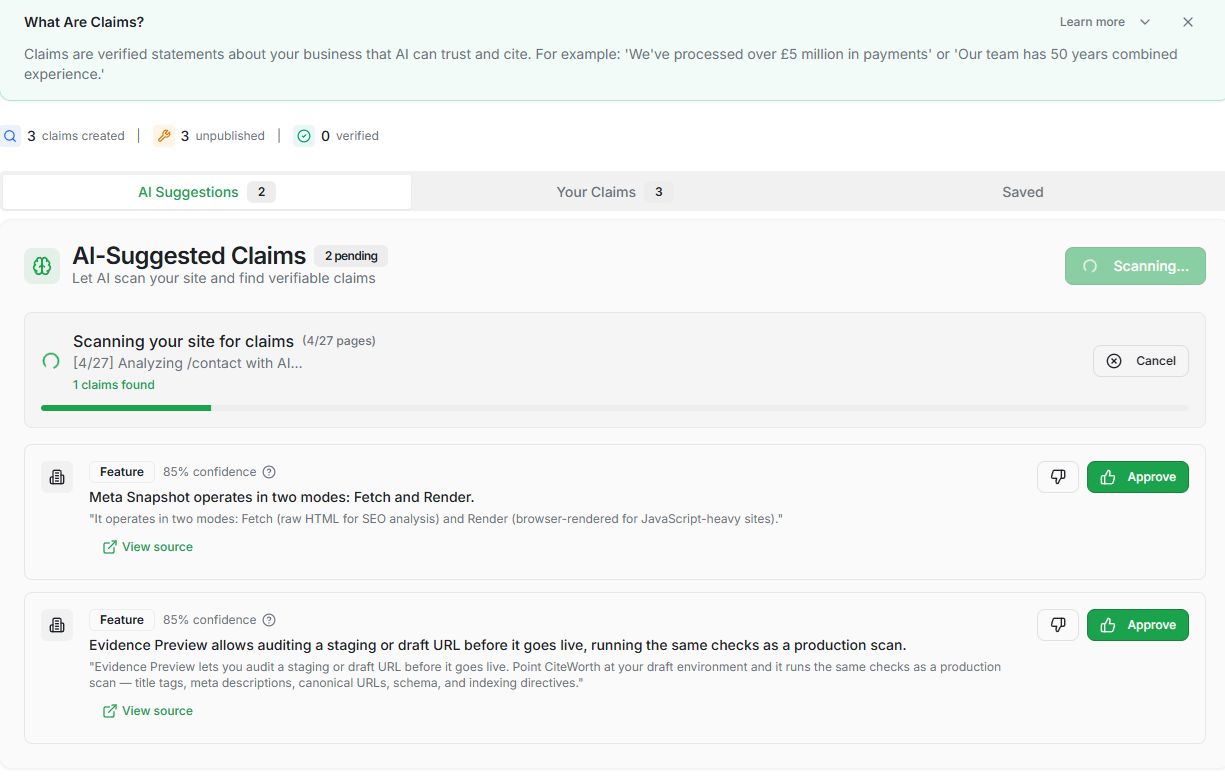Click the source-type icon on the first claim card
The image size is (1225, 780).
(57, 477)
